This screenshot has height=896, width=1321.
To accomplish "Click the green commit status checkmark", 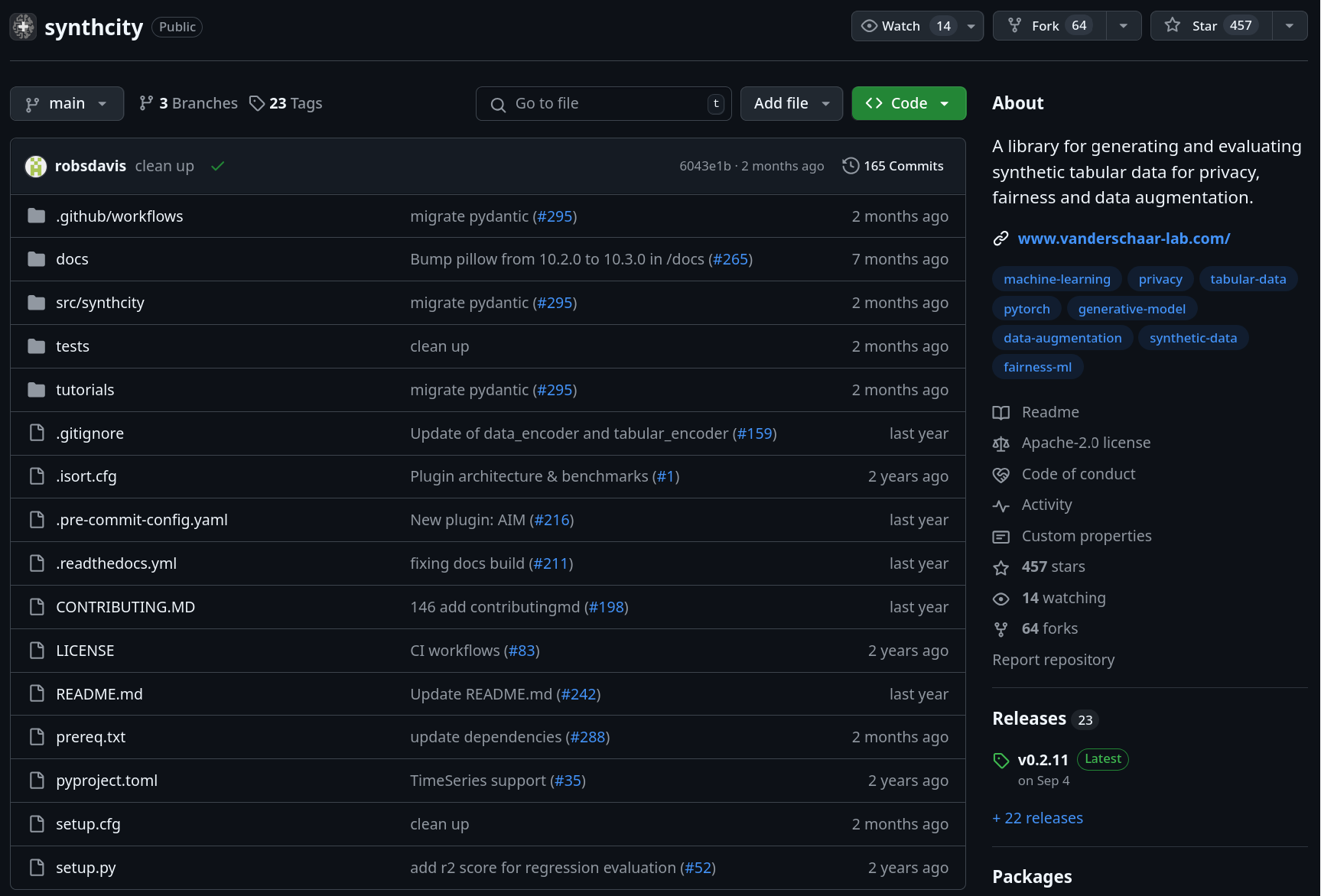I will click(x=218, y=167).
